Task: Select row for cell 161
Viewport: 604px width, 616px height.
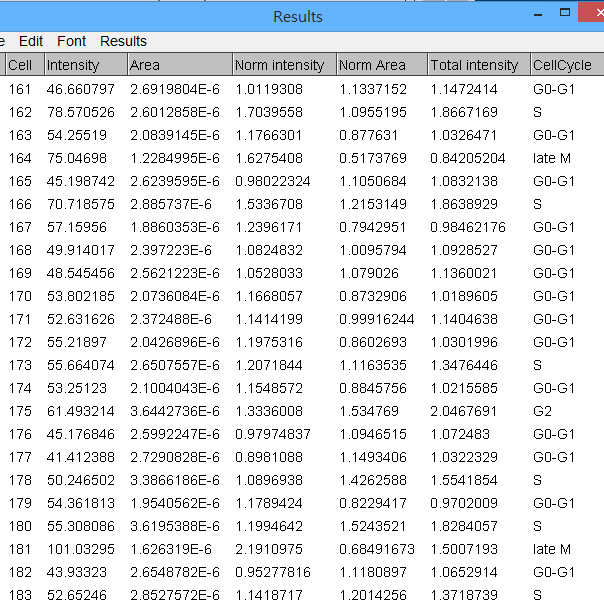Action: coord(20,89)
